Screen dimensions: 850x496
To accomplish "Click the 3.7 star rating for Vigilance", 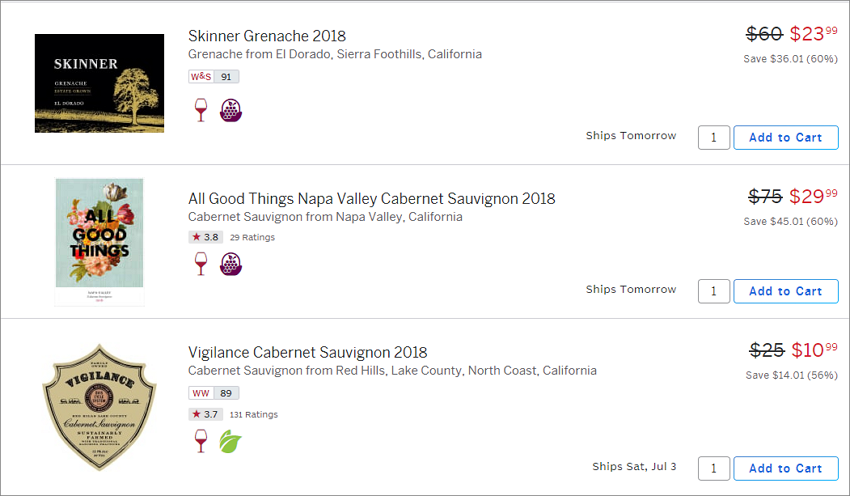I will coord(205,414).
